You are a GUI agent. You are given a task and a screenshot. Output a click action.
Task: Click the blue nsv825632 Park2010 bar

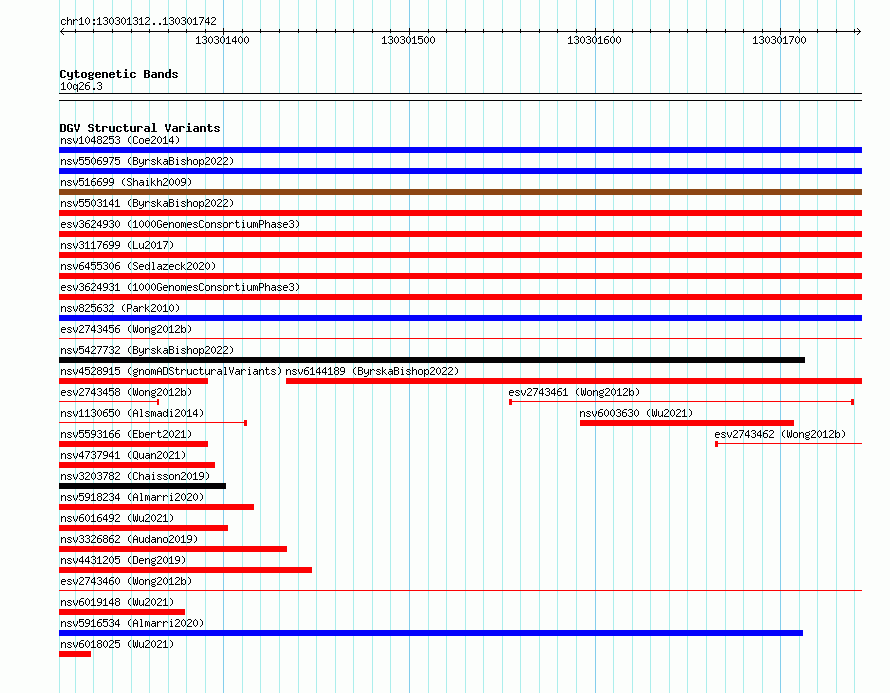click(x=460, y=318)
